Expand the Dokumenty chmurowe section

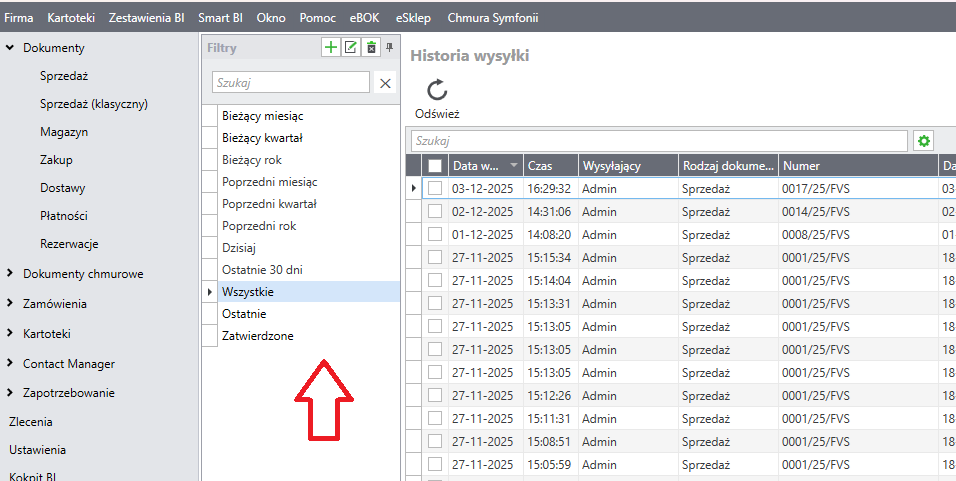[x=10, y=274]
